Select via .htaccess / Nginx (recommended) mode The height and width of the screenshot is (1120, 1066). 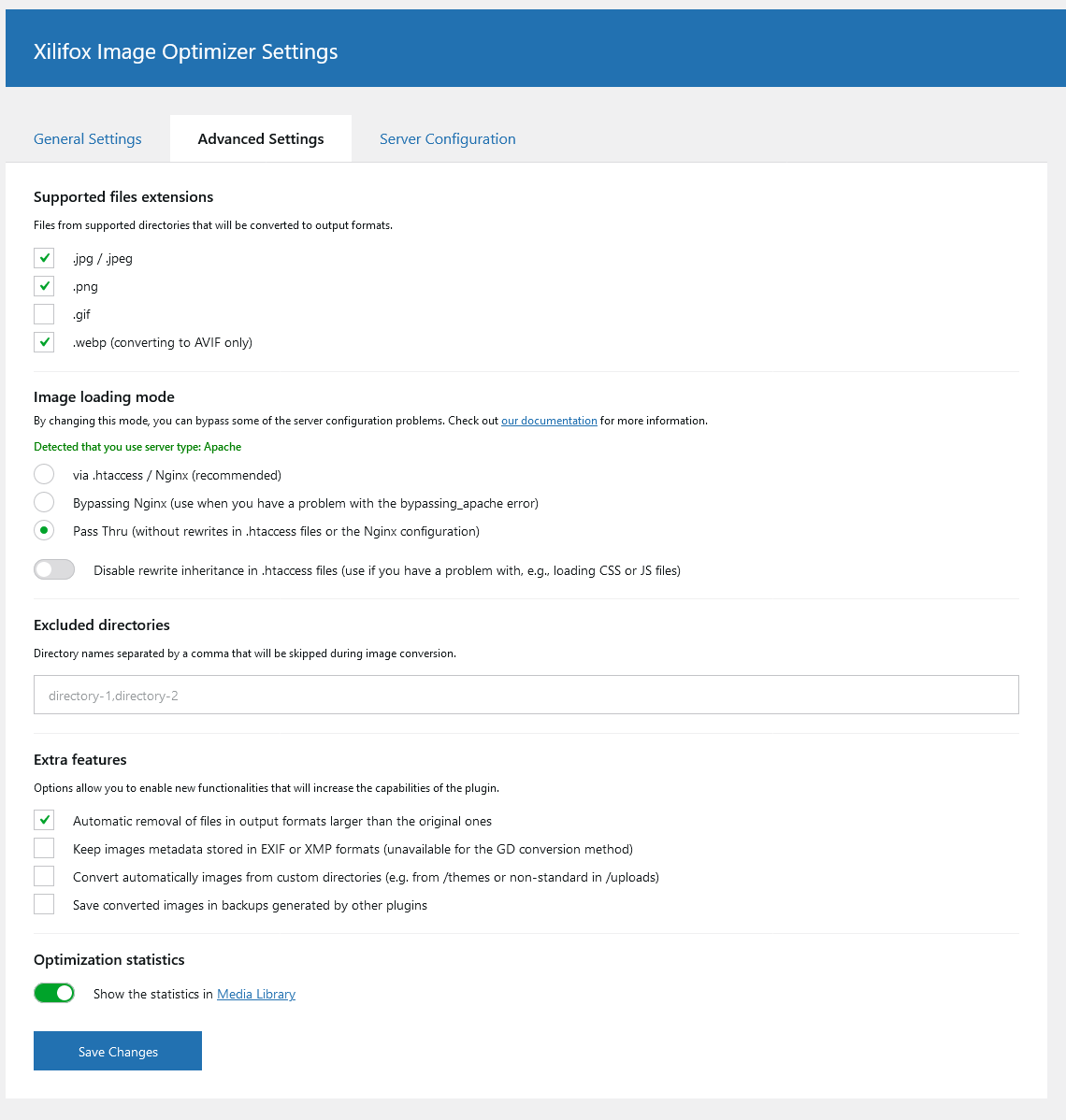pyautogui.click(x=44, y=474)
